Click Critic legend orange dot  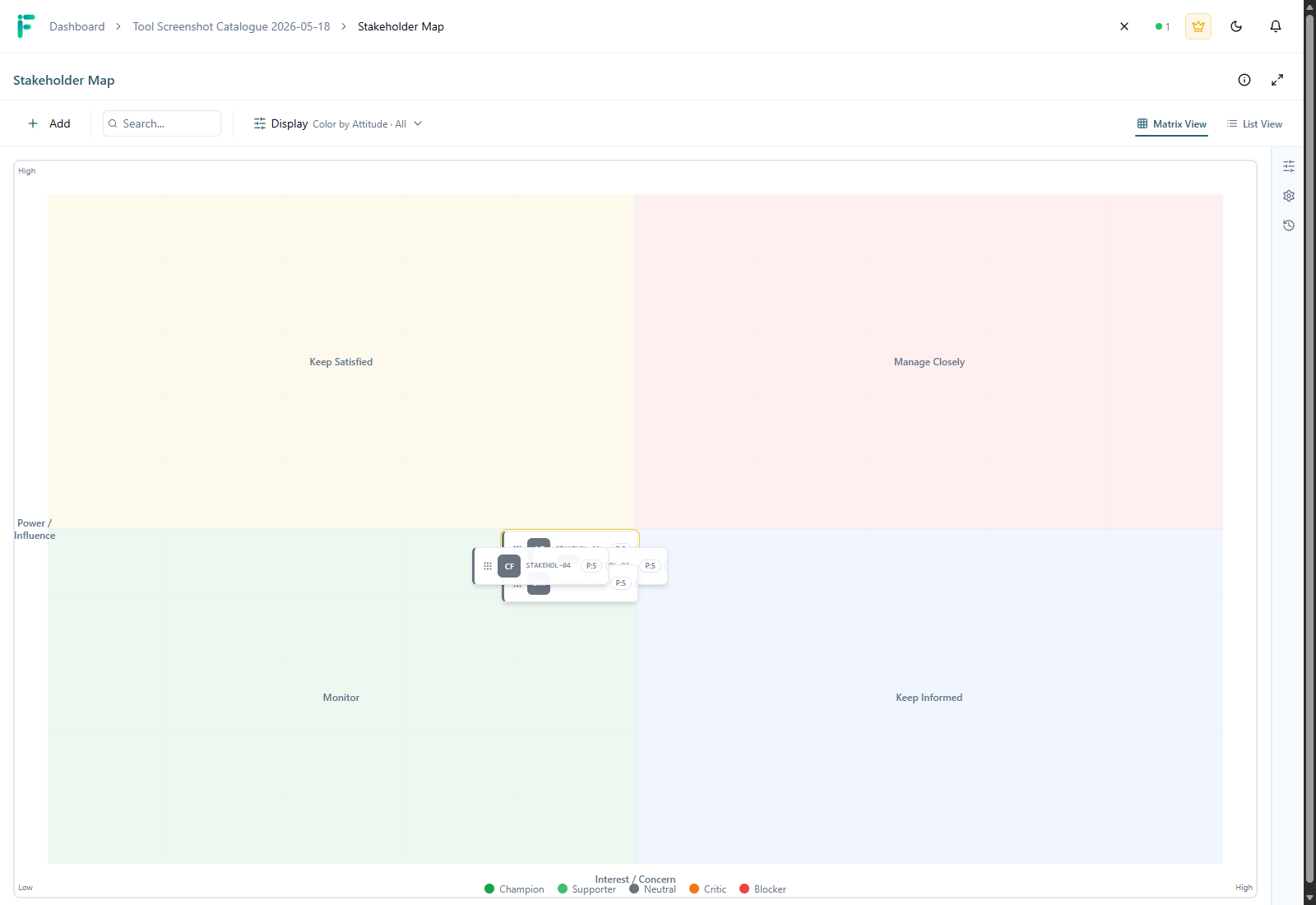(x=694, y=889)
